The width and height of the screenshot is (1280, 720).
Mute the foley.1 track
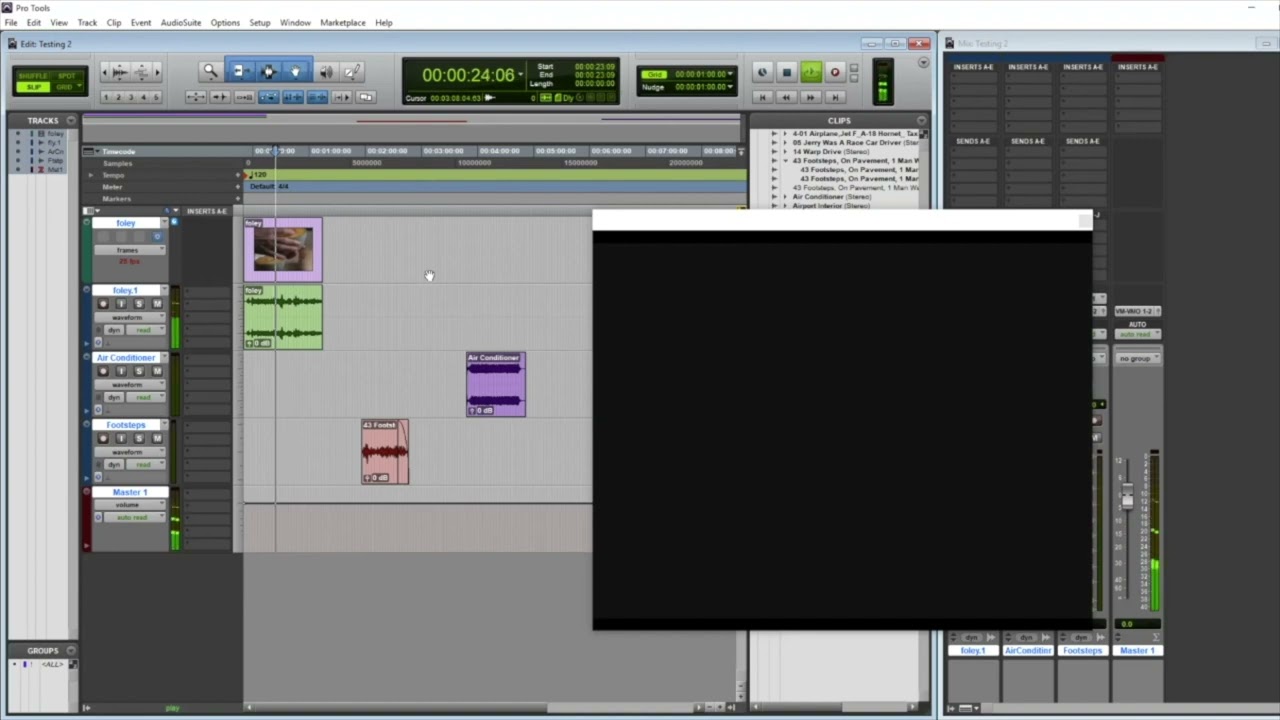[x=156, y=304]
